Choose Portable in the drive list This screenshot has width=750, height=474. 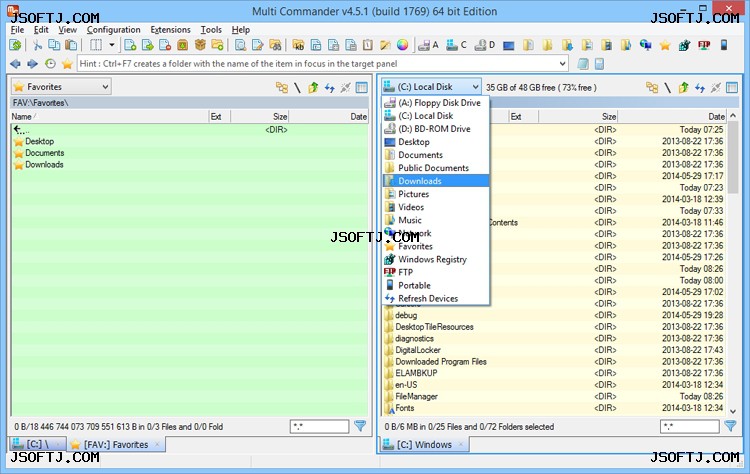point(436,285)
